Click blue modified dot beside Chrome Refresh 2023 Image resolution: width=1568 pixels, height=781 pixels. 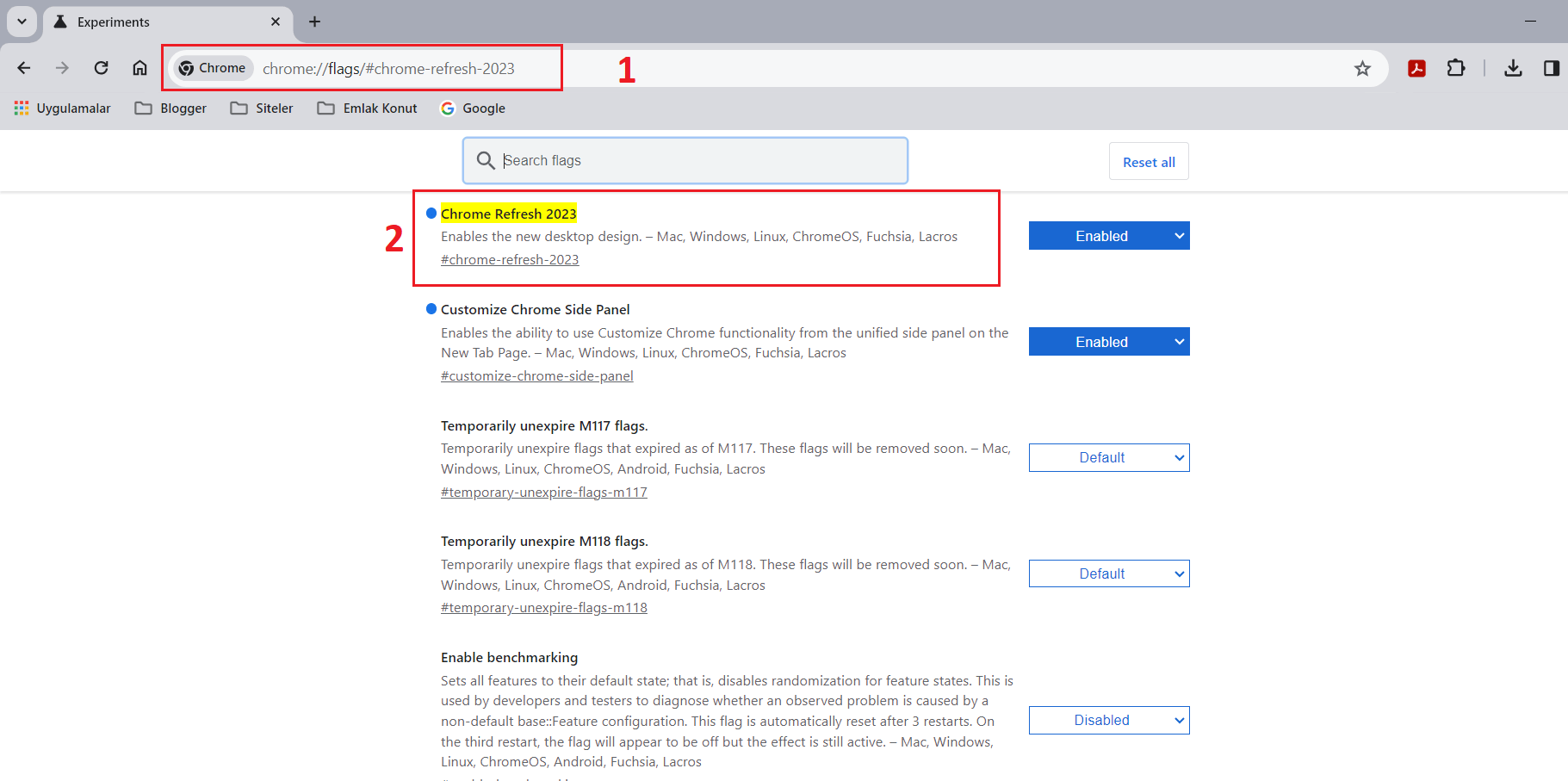431,213
